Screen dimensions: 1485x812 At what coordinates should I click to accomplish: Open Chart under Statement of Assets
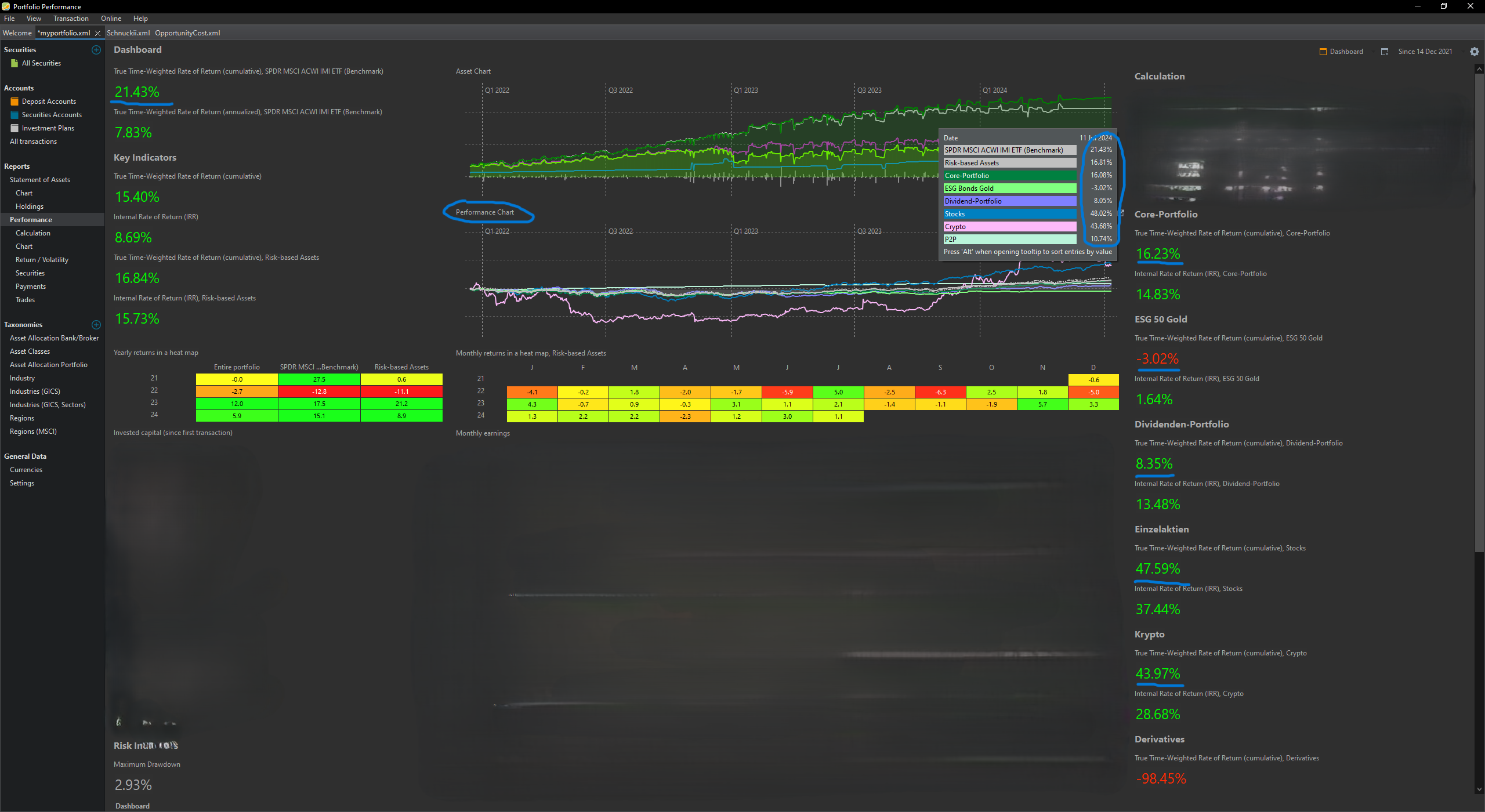[24, 193]
